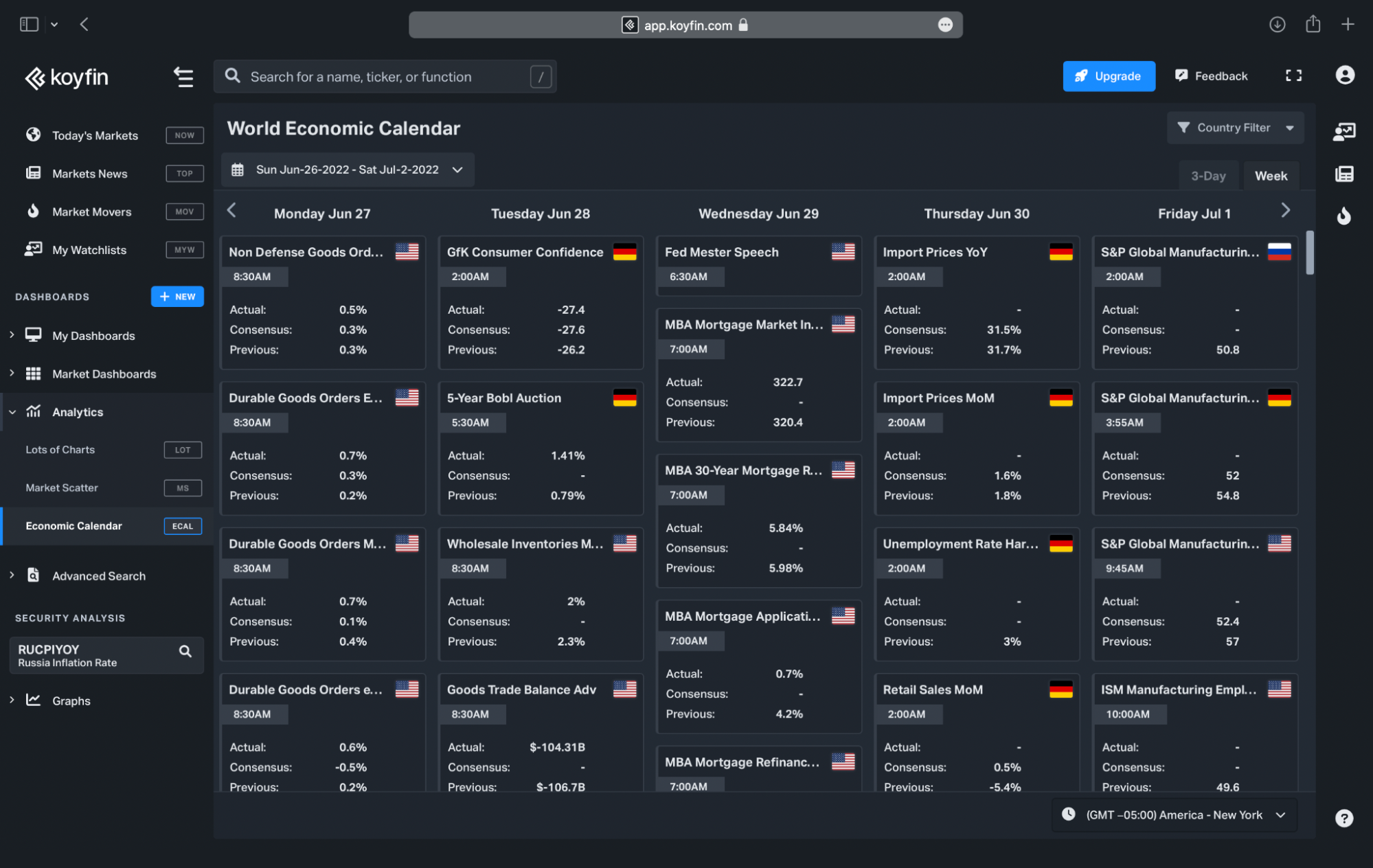Click the Feedback button

coord(1211,76)
